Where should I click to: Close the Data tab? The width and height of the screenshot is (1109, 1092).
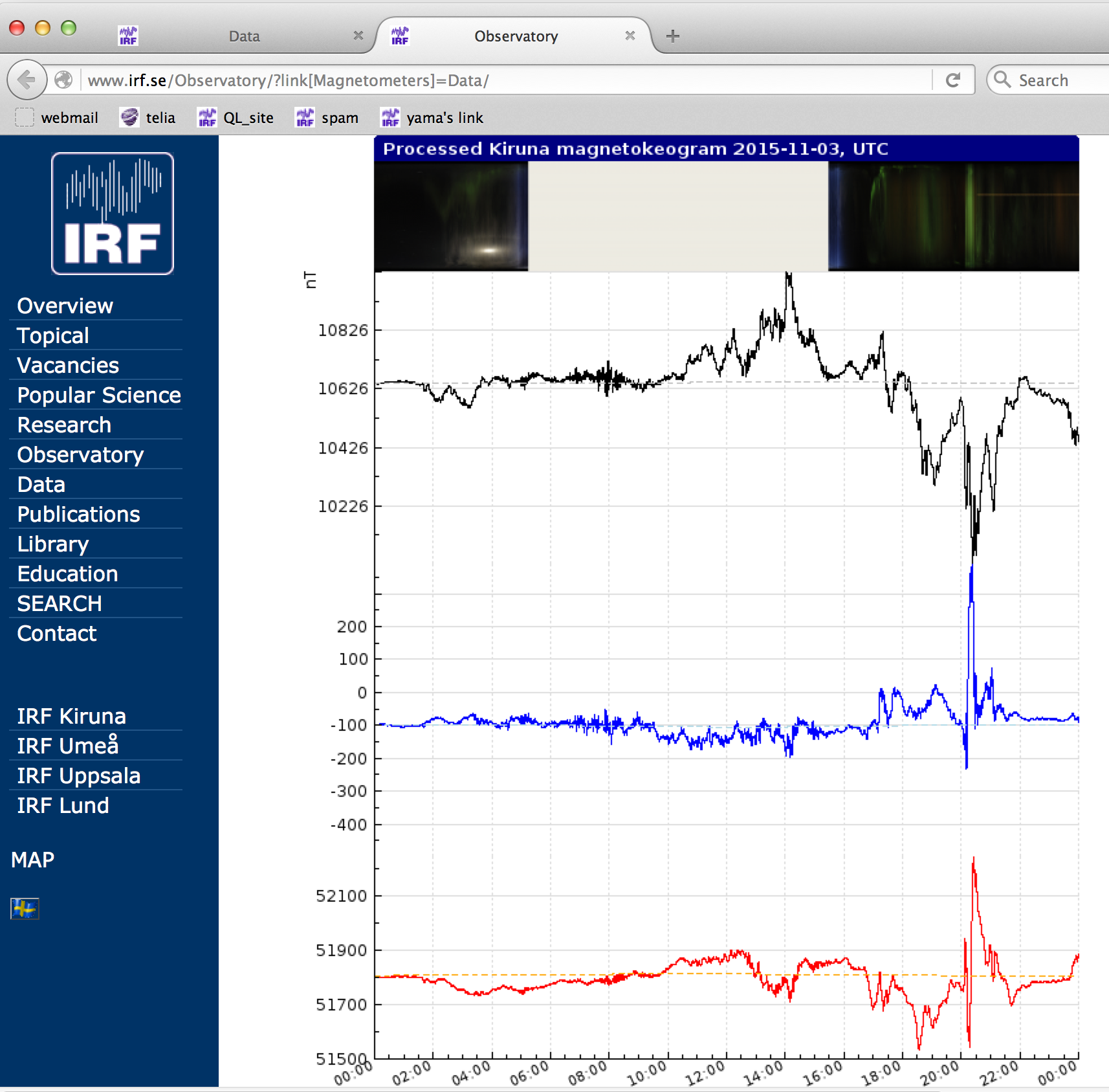[358, 36]
